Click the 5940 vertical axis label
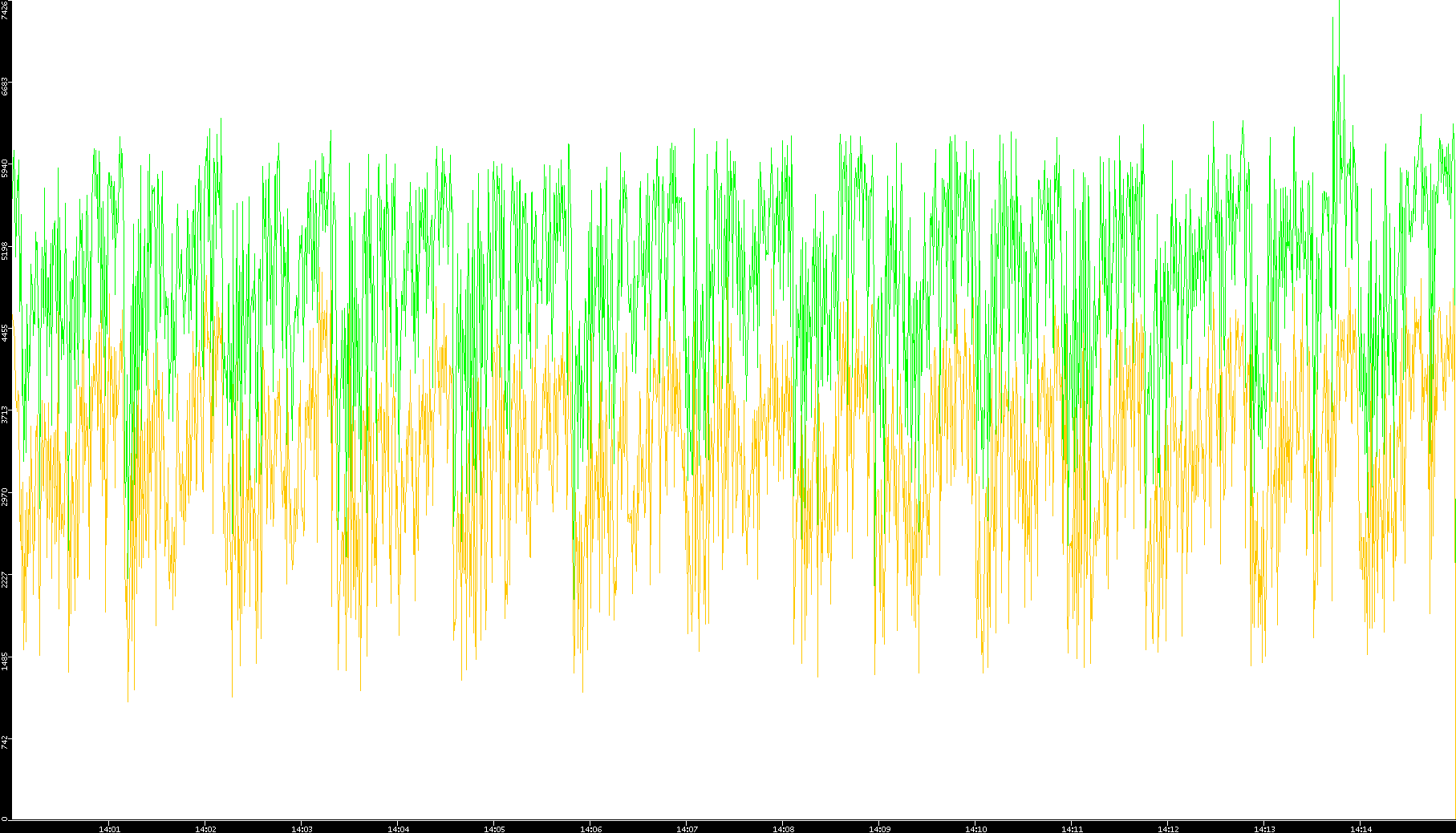 click(x=5, y=168)
